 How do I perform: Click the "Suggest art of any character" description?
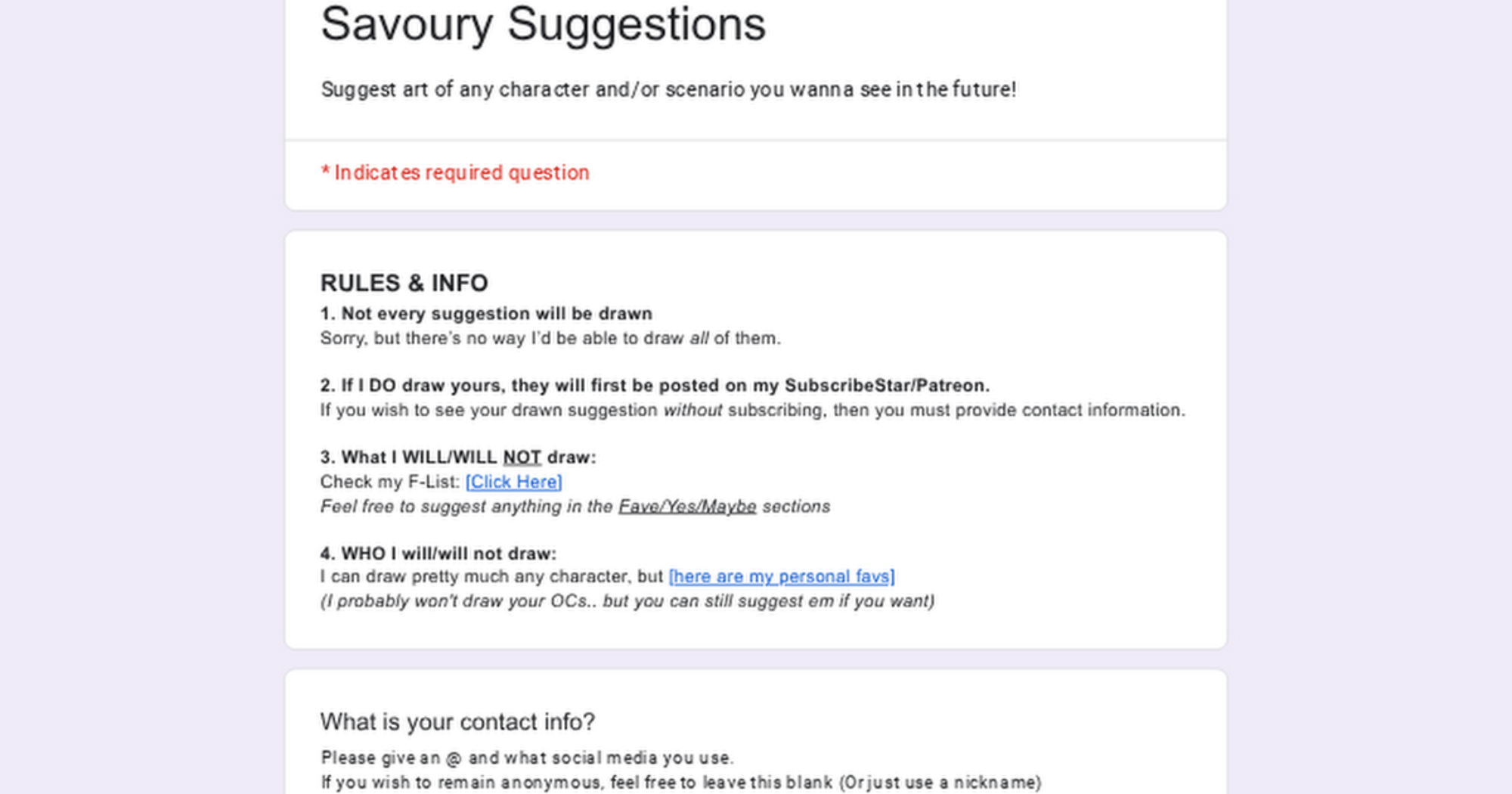[x=668, y=89]
